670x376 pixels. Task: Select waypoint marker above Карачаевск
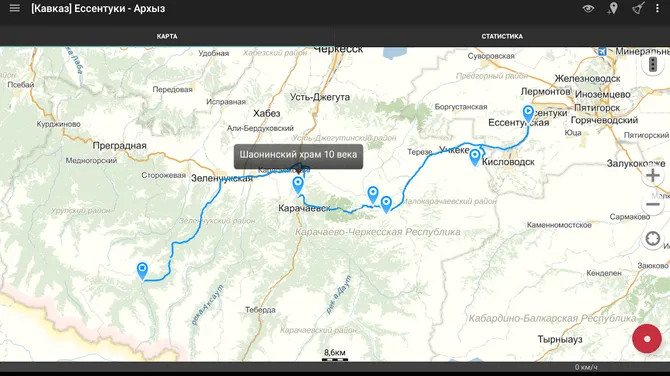pyautogui.click(x=298, y=185)
